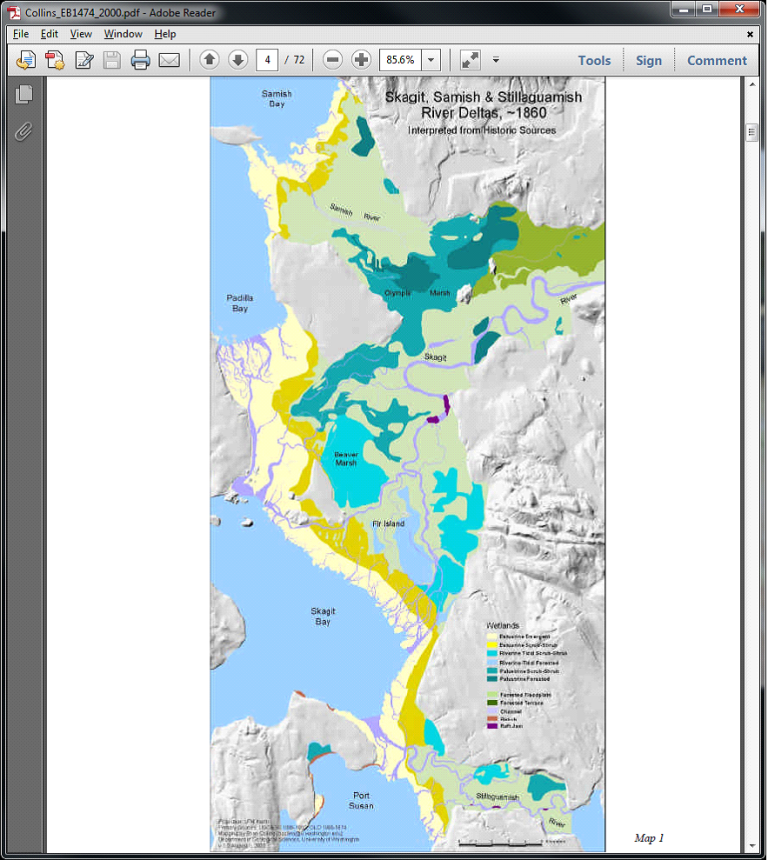Zoom out with the minus button
Viewport: 768px width, 860px height.
click(333, 60)
